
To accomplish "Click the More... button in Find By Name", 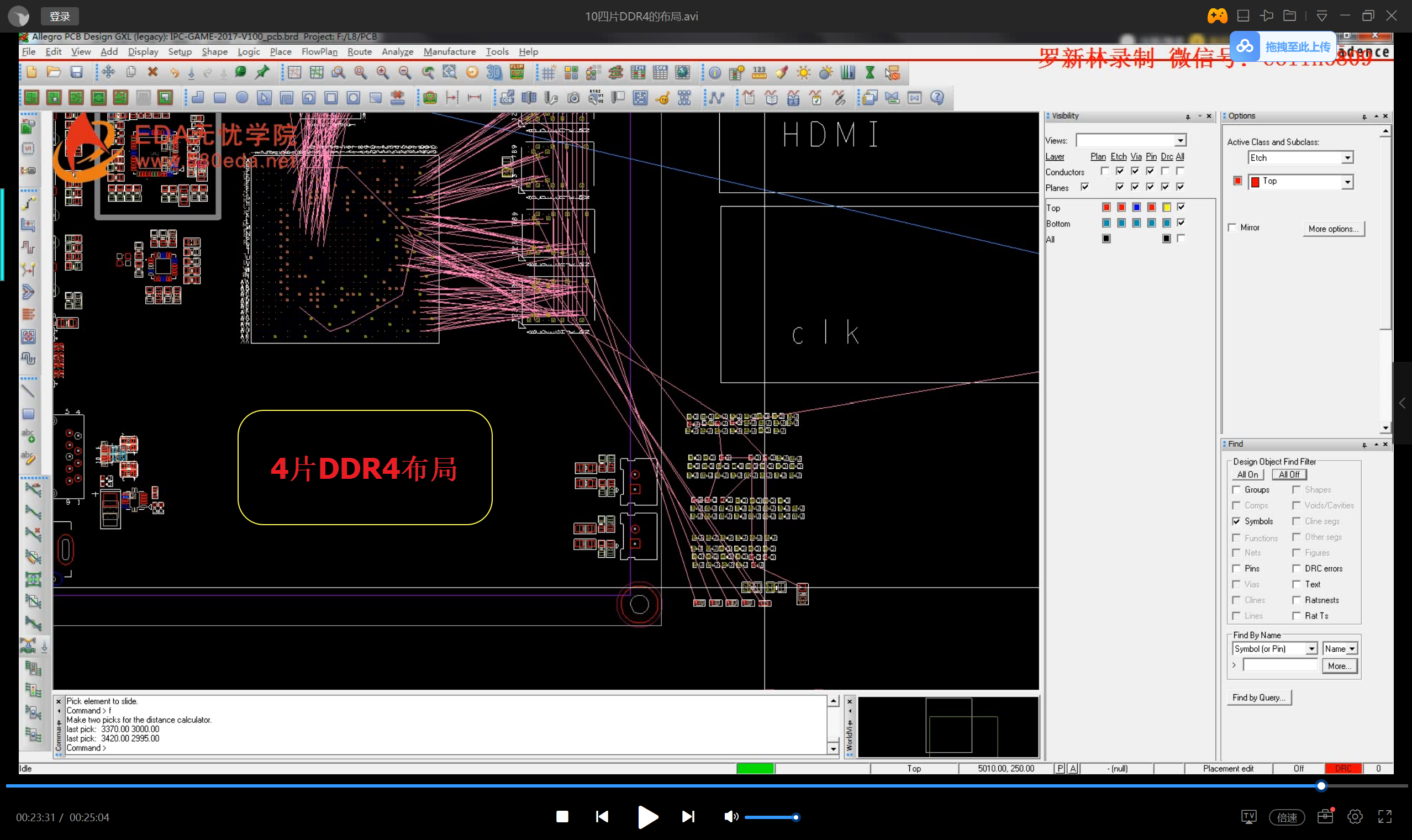I will point(1339,666).
